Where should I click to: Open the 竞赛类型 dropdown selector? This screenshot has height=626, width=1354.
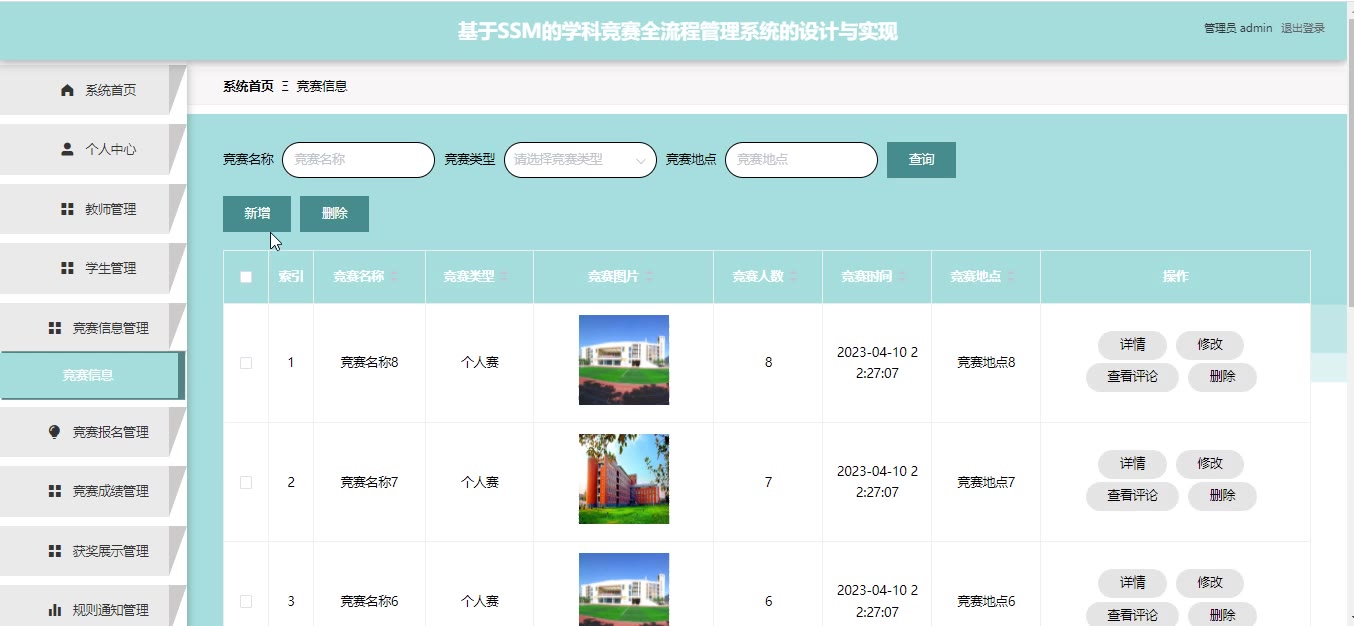pos(580,160)
